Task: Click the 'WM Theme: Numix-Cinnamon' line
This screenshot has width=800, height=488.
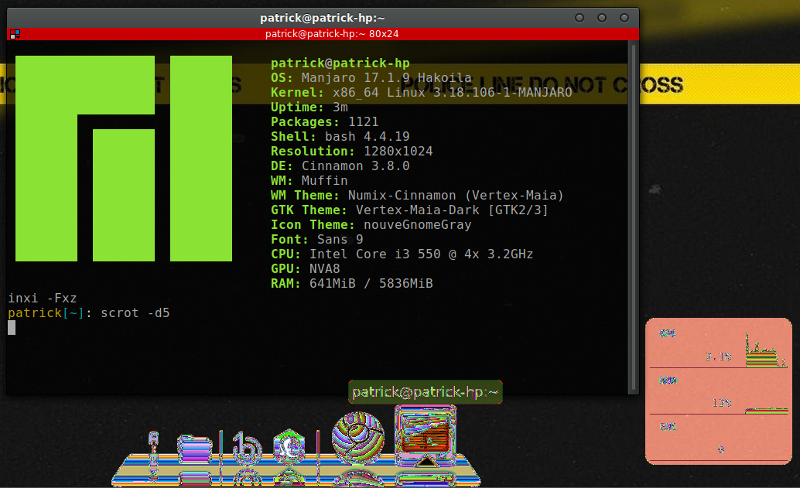Action: click(x=417, y=196)
